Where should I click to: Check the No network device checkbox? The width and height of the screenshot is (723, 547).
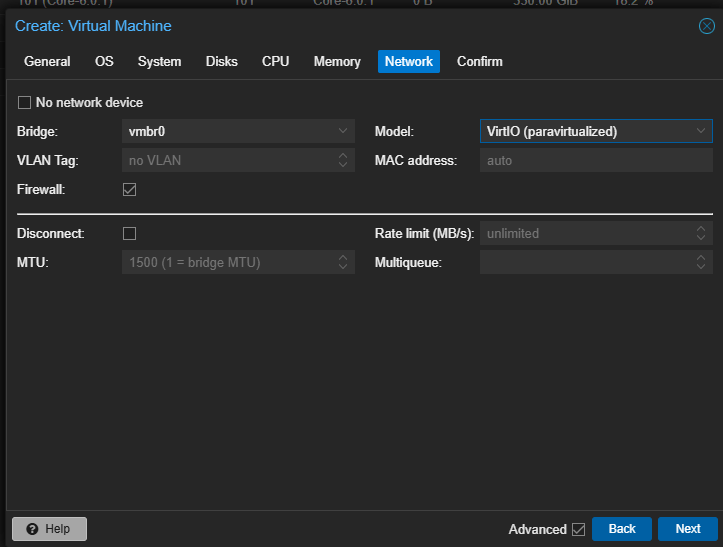(x=25, y=102)
